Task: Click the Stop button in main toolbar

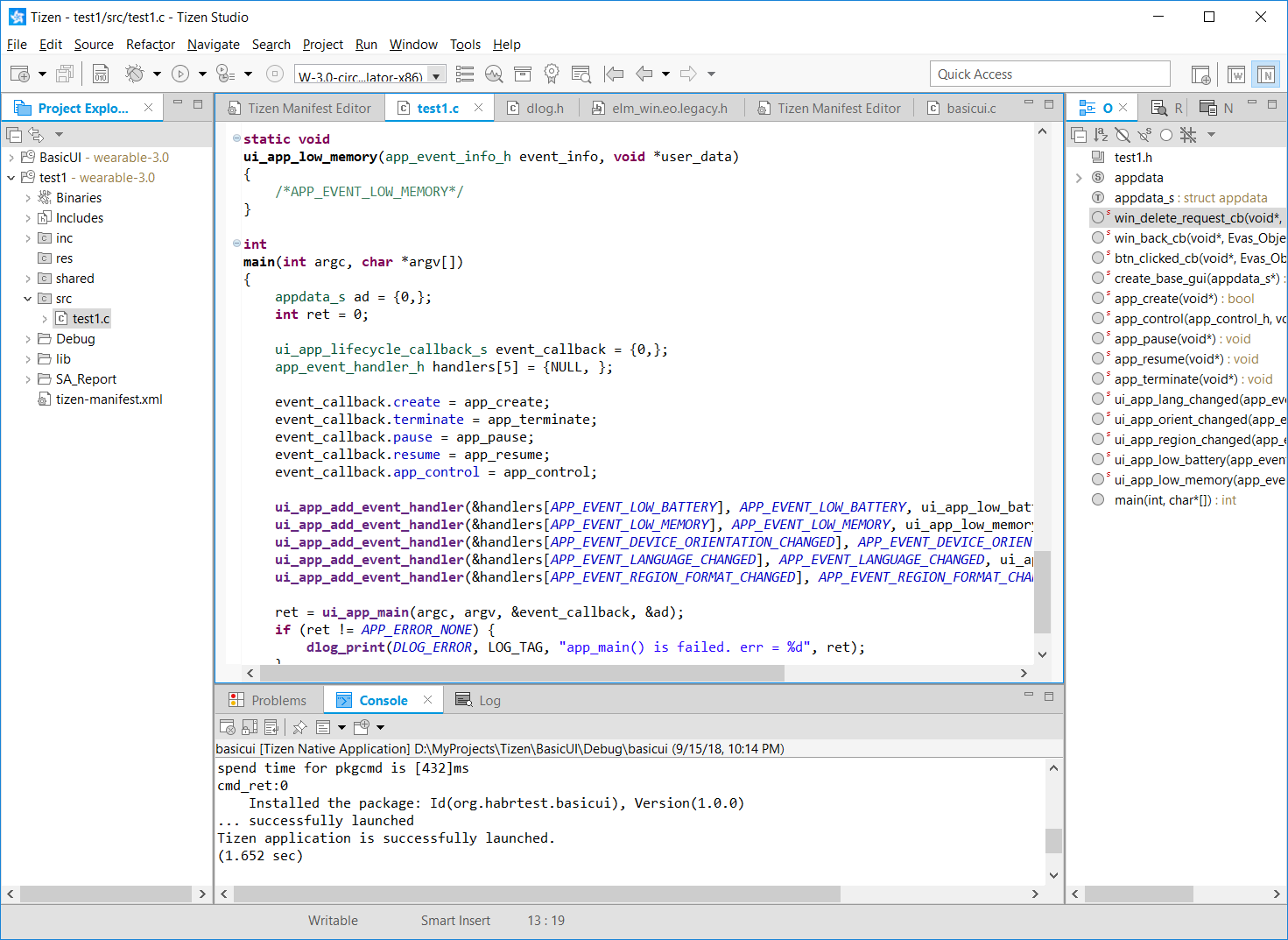Action: pos(274,74)
